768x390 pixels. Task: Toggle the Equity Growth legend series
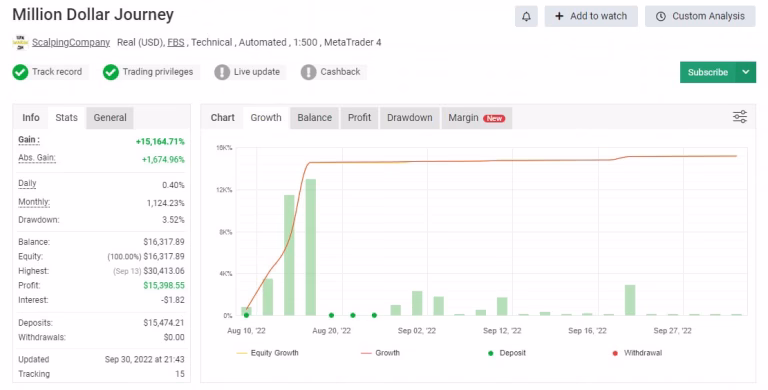click(x=267, y=353)
